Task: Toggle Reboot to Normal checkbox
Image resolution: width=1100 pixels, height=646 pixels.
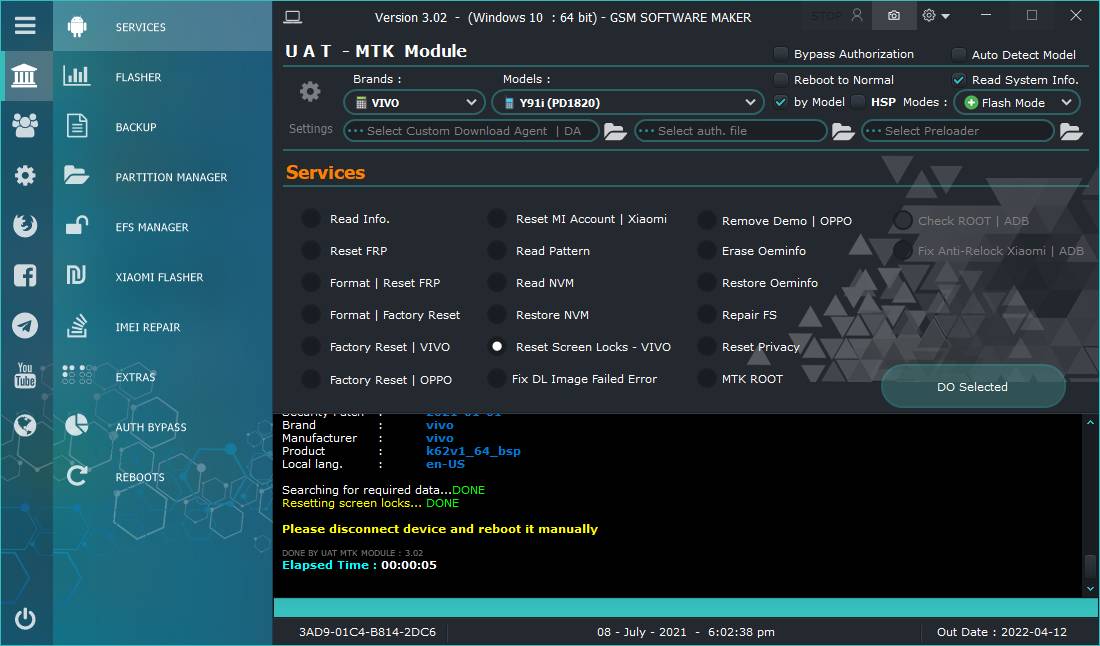Action: pyautogui.click(x=781, y=79)
